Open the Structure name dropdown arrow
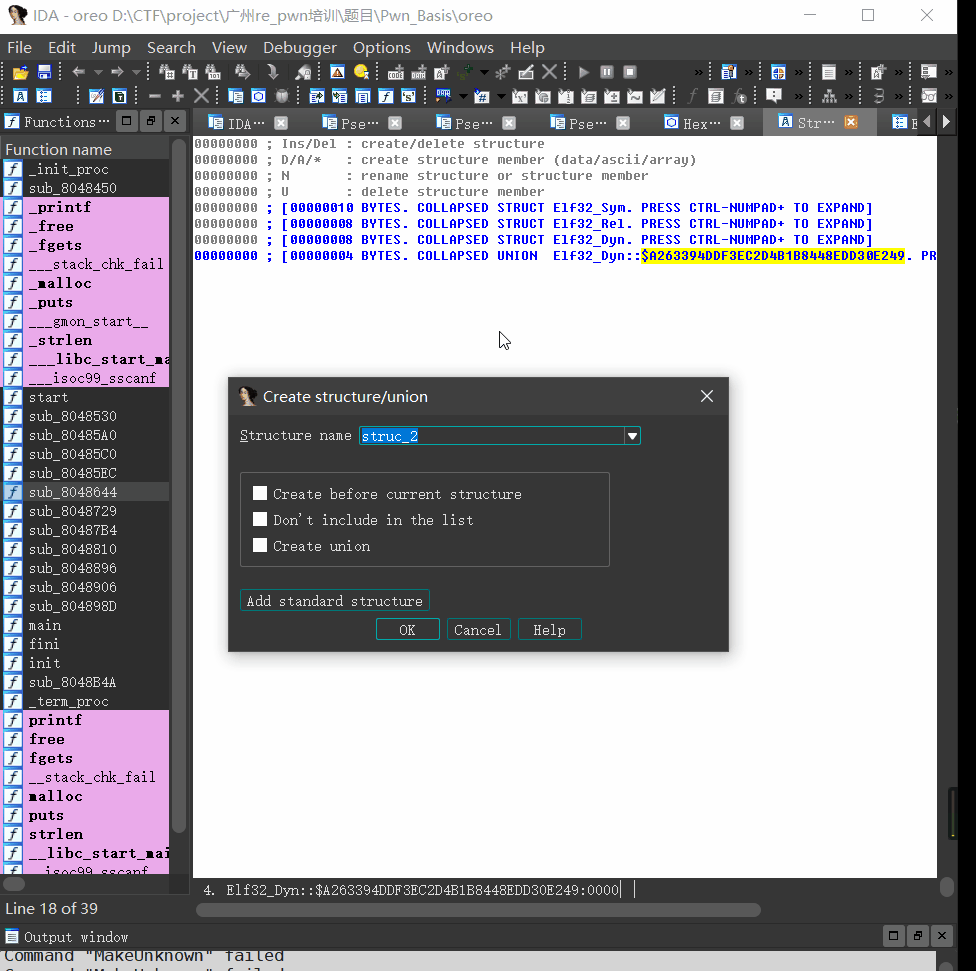 tap(632, 436)
